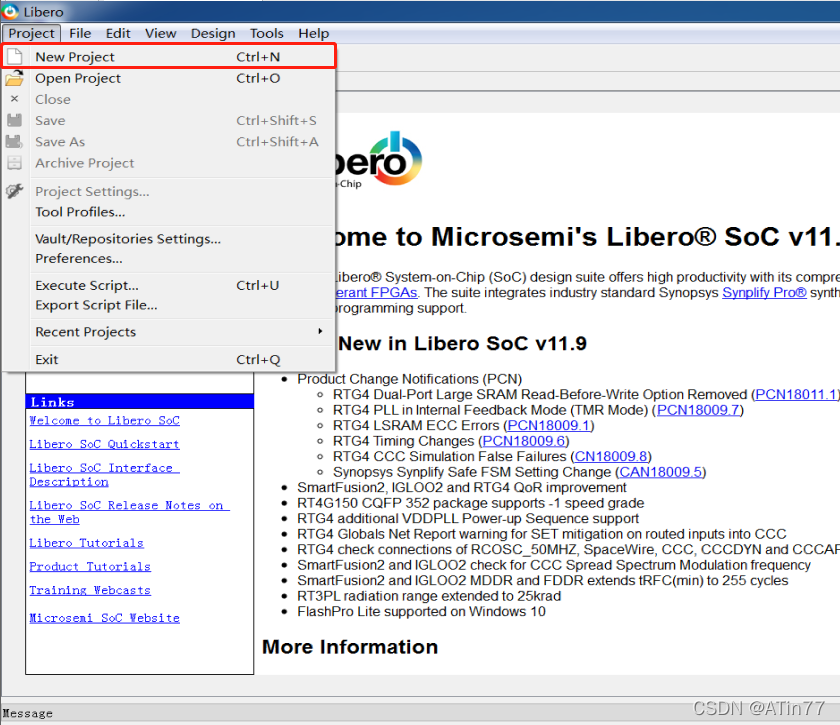Open PCN18009.1 notification link

549,425
